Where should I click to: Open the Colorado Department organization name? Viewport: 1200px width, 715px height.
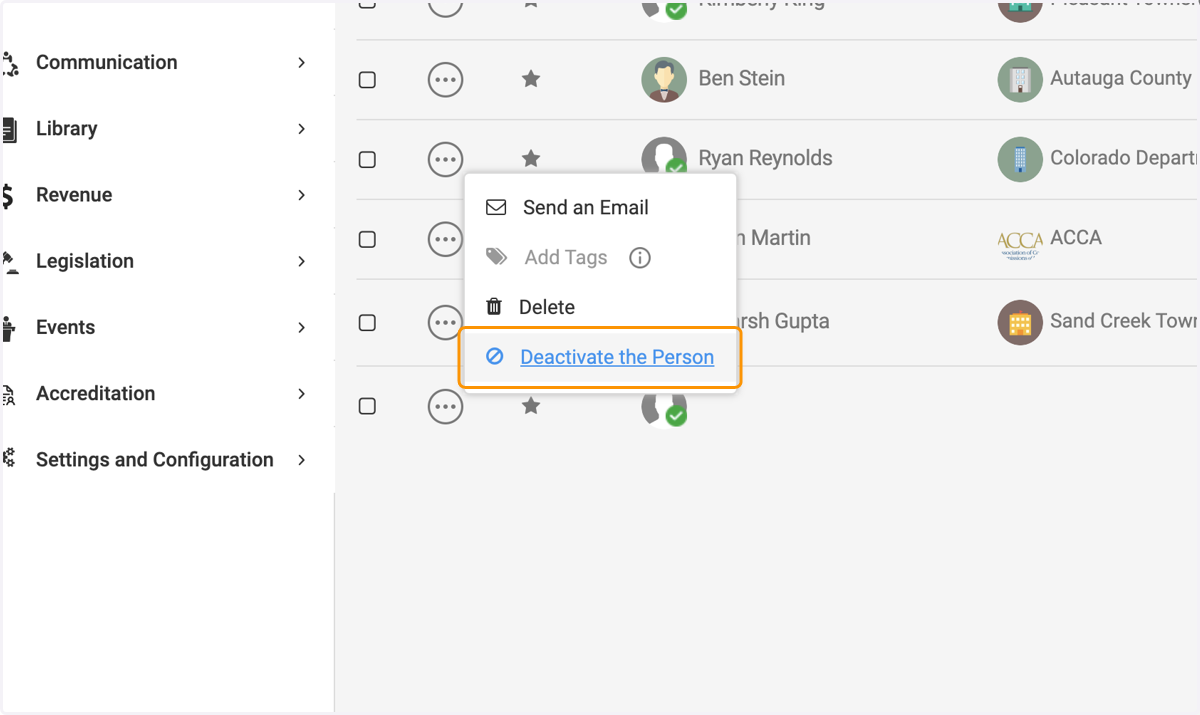pos(1124,158)
